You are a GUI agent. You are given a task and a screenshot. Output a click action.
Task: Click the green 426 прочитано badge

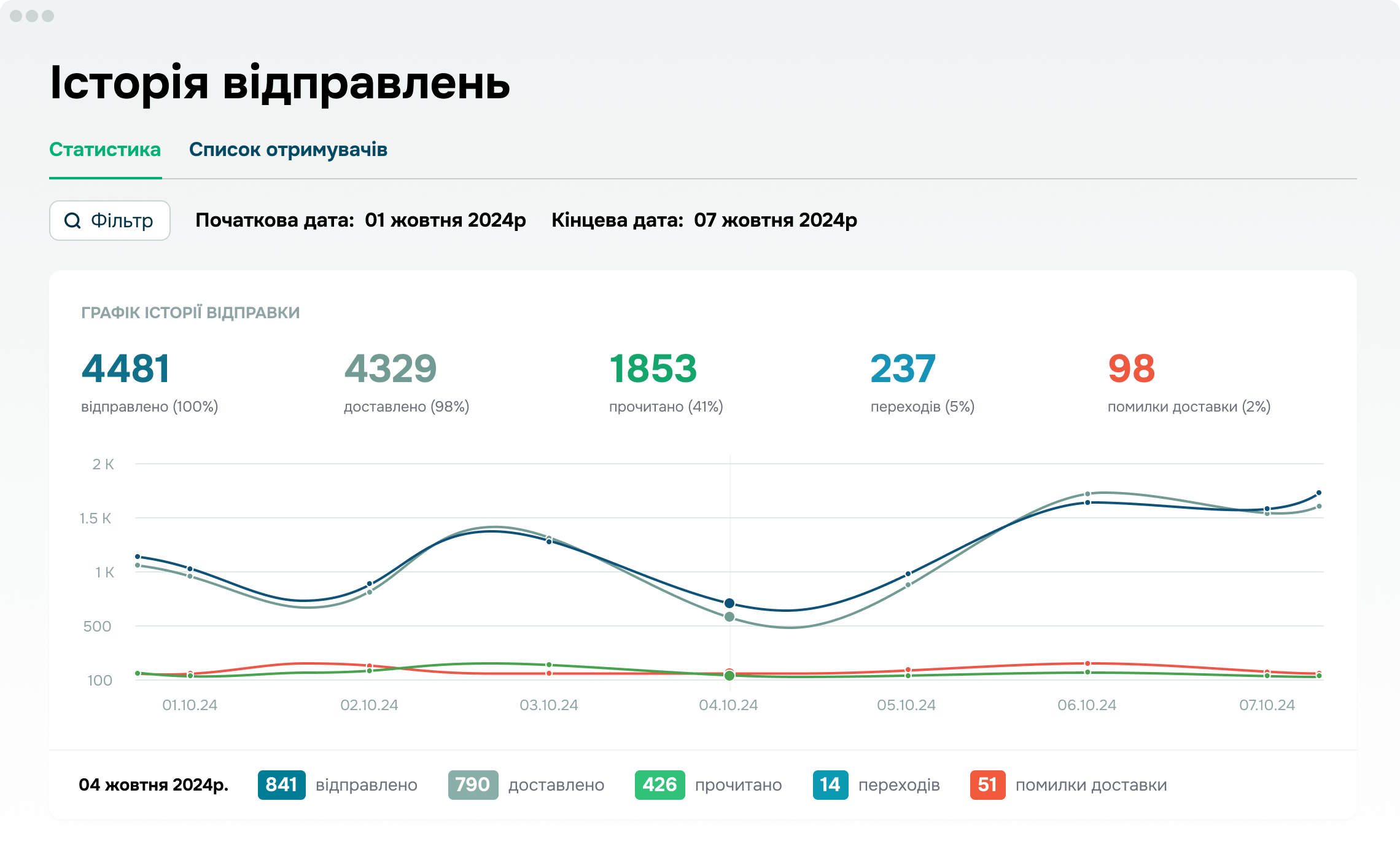coord(659,784)
